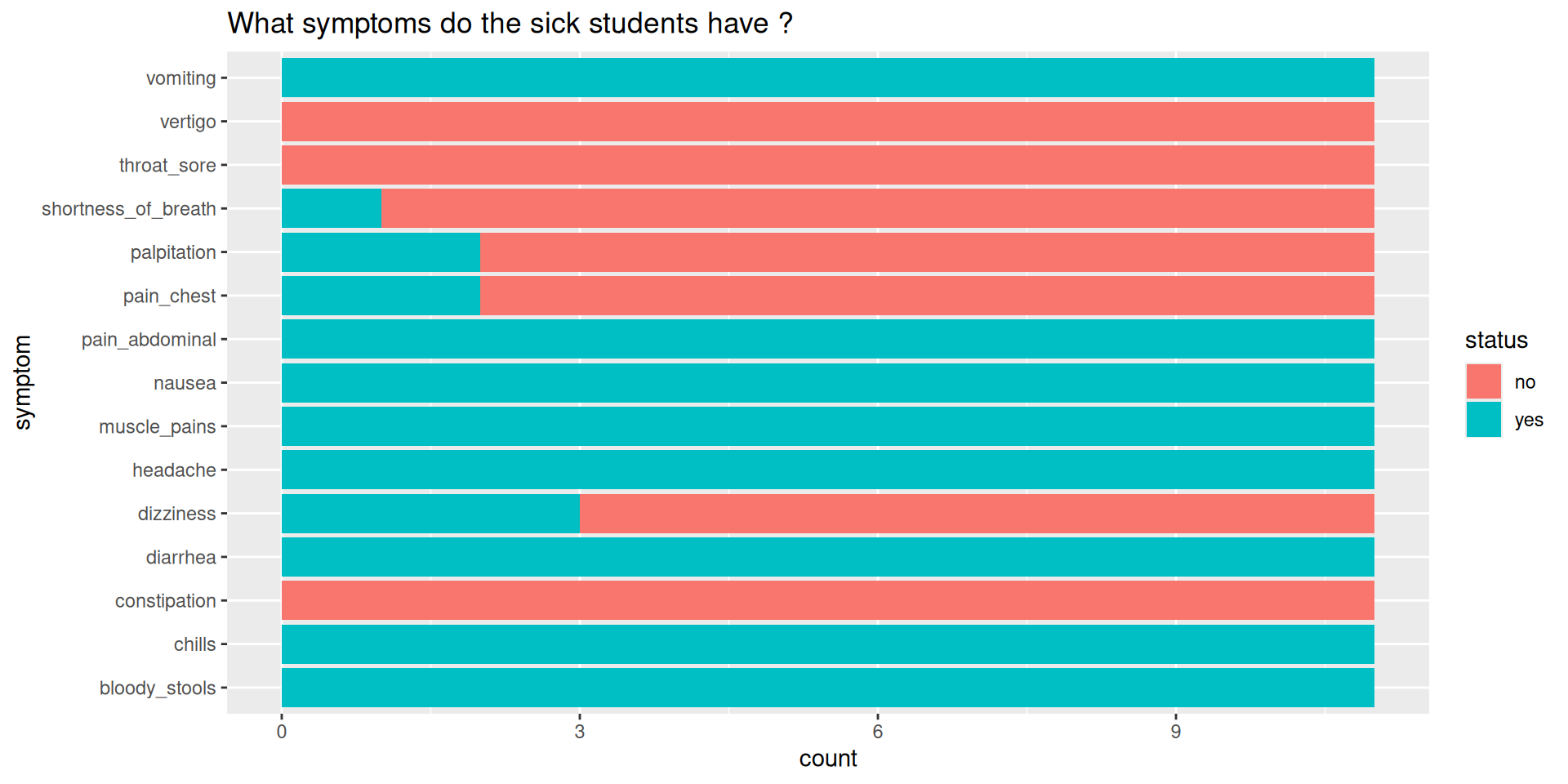
Task: Select the 'bloody_stools' axis label
Action: point(158,688)
